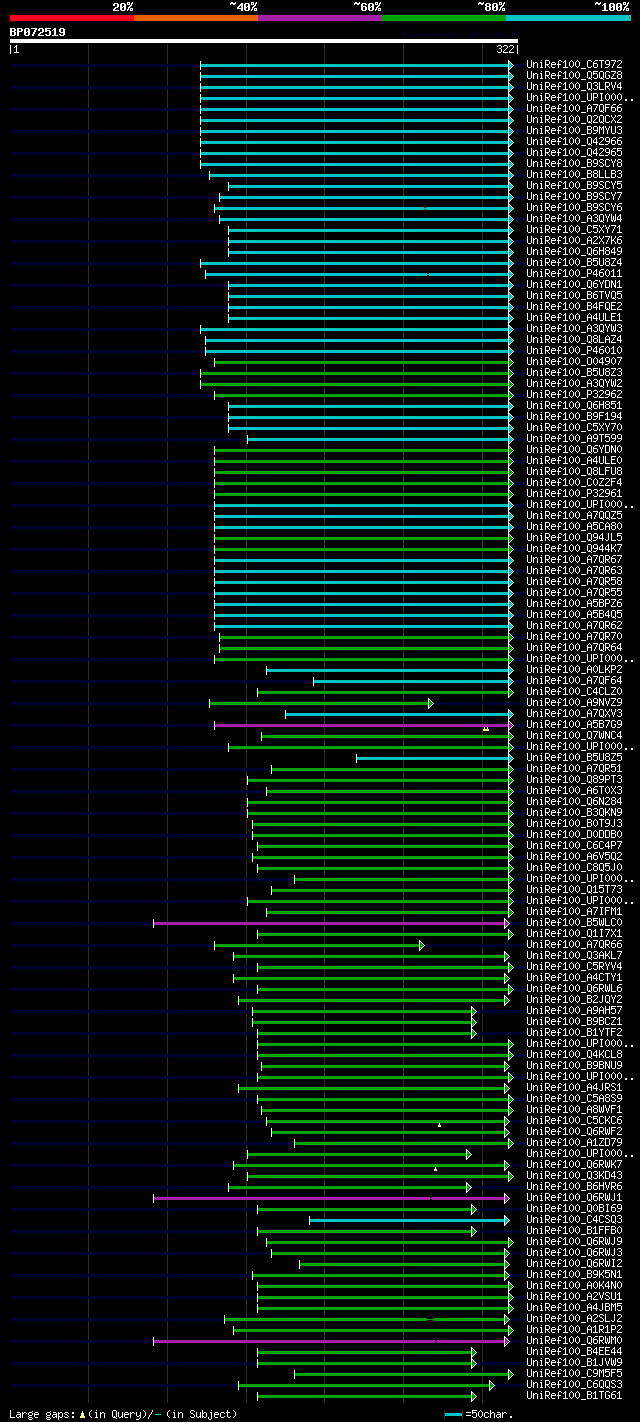Open hit UniRef100_B9MYU3
Screen dimensions: 640x1422
tap(574, 130)
